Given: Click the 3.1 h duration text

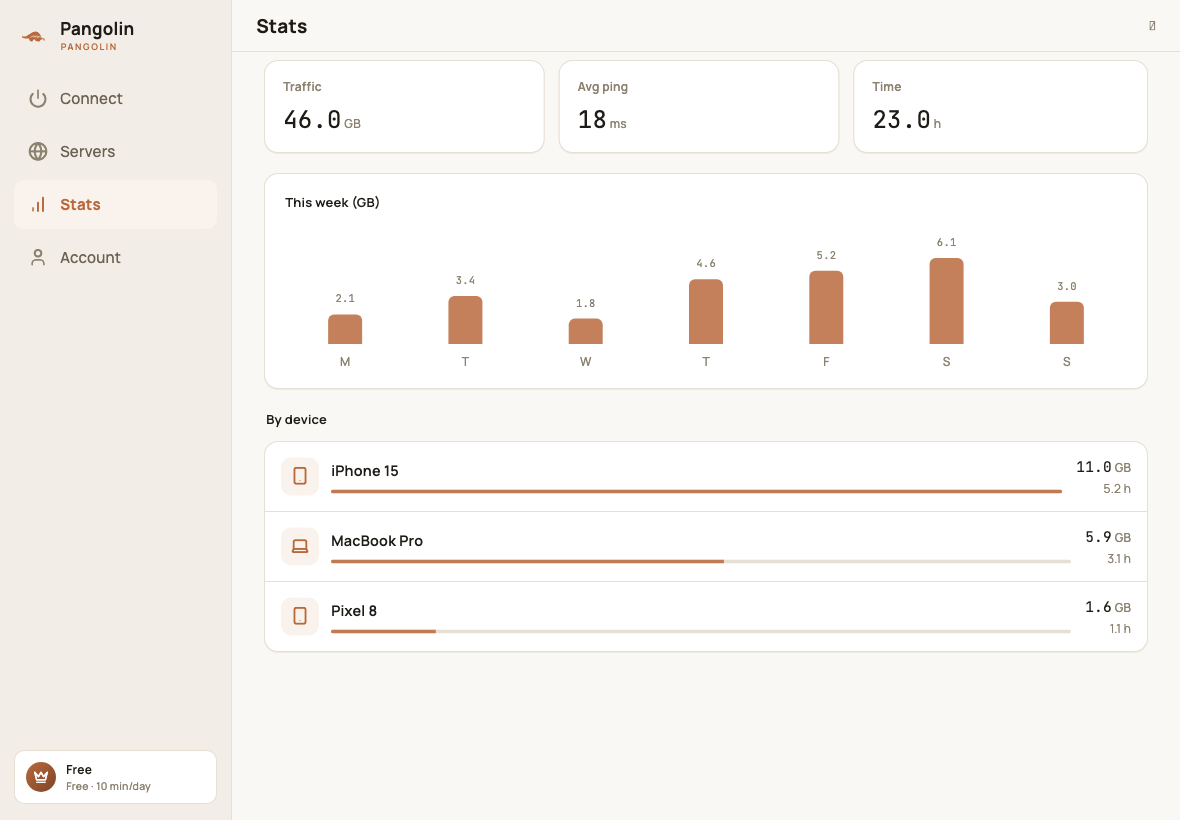Looking at the screenshot, I should tap(1118, 559).
